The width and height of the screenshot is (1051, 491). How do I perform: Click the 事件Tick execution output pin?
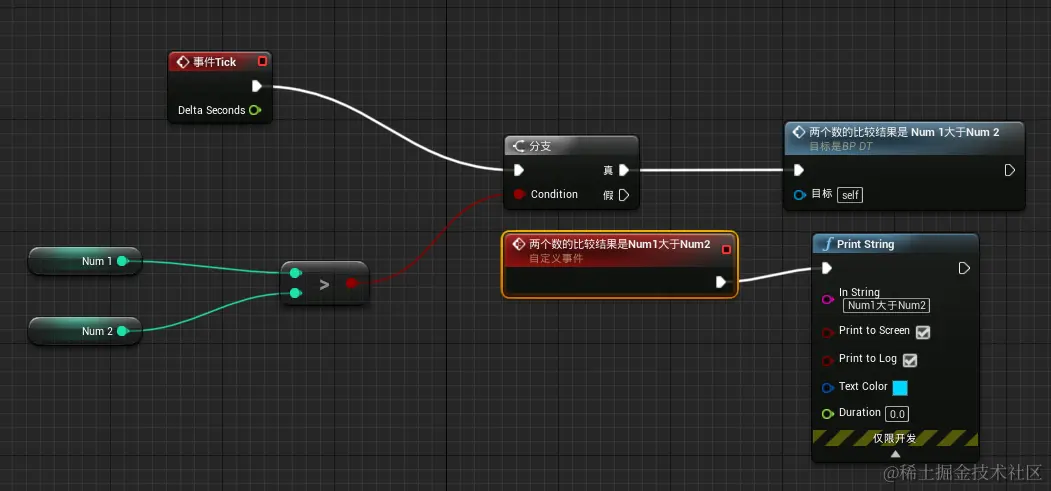(257, 86)
